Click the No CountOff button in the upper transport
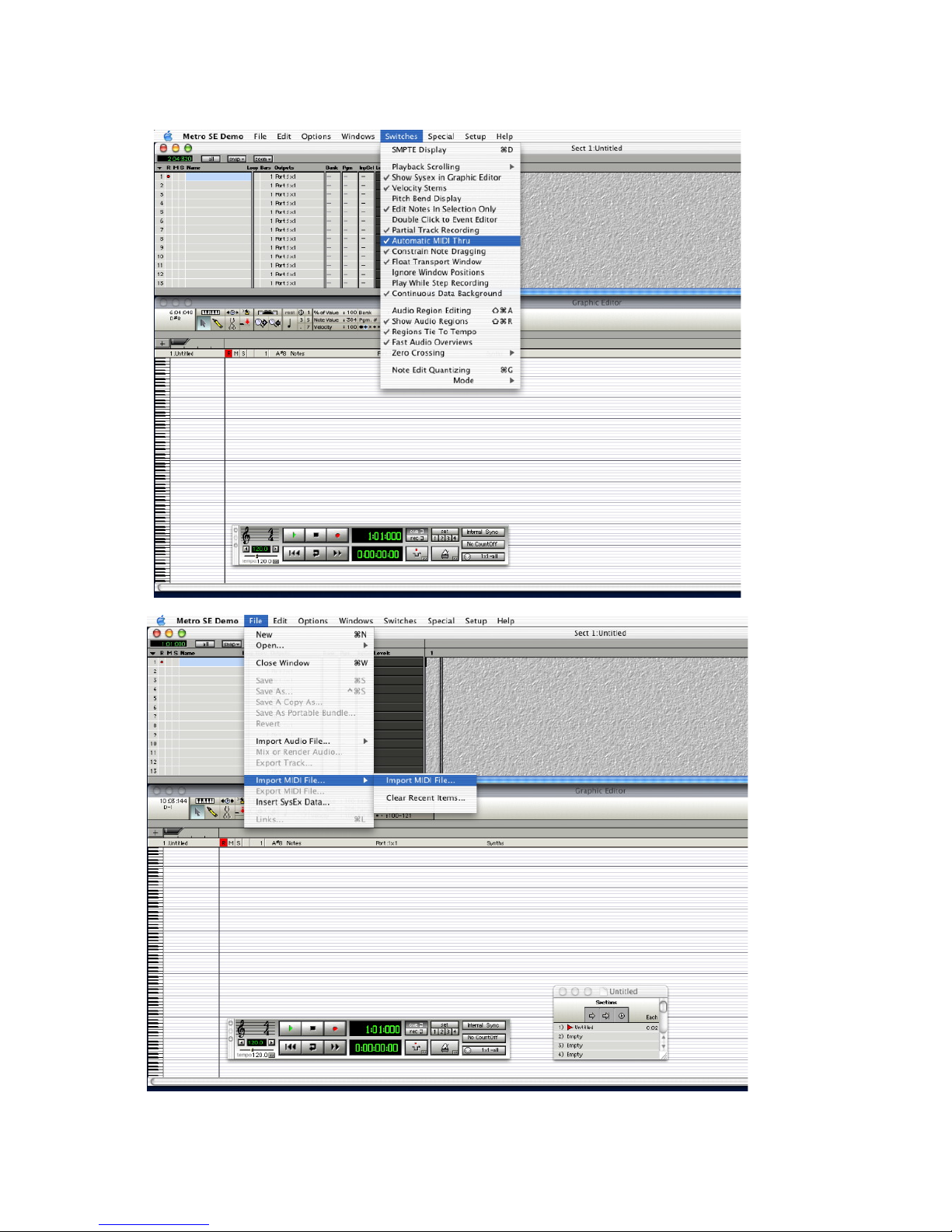The width and height of the screenshot is (952, 1232). 483,544
